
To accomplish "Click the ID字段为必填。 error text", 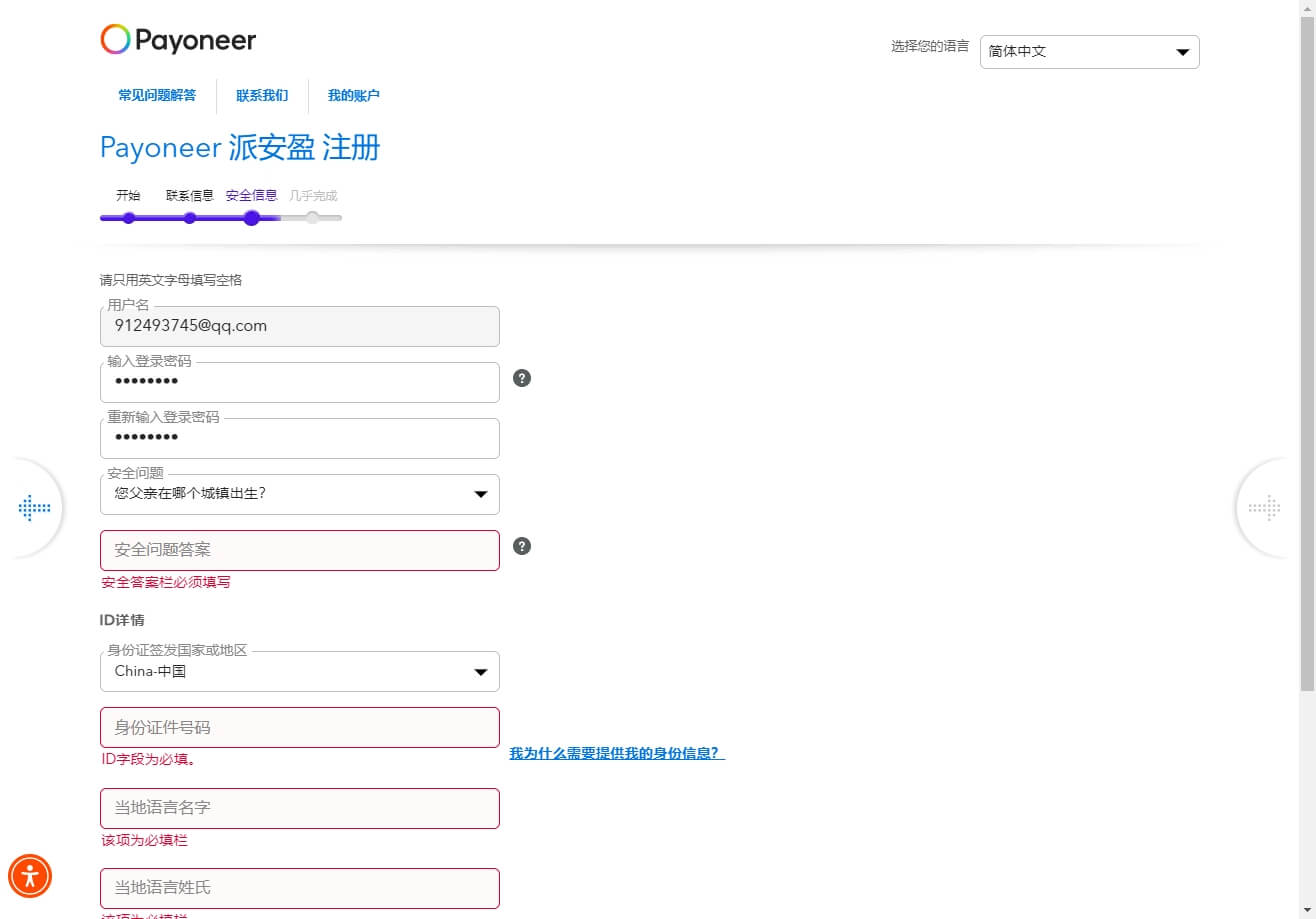I will click(x=148, y=759).
